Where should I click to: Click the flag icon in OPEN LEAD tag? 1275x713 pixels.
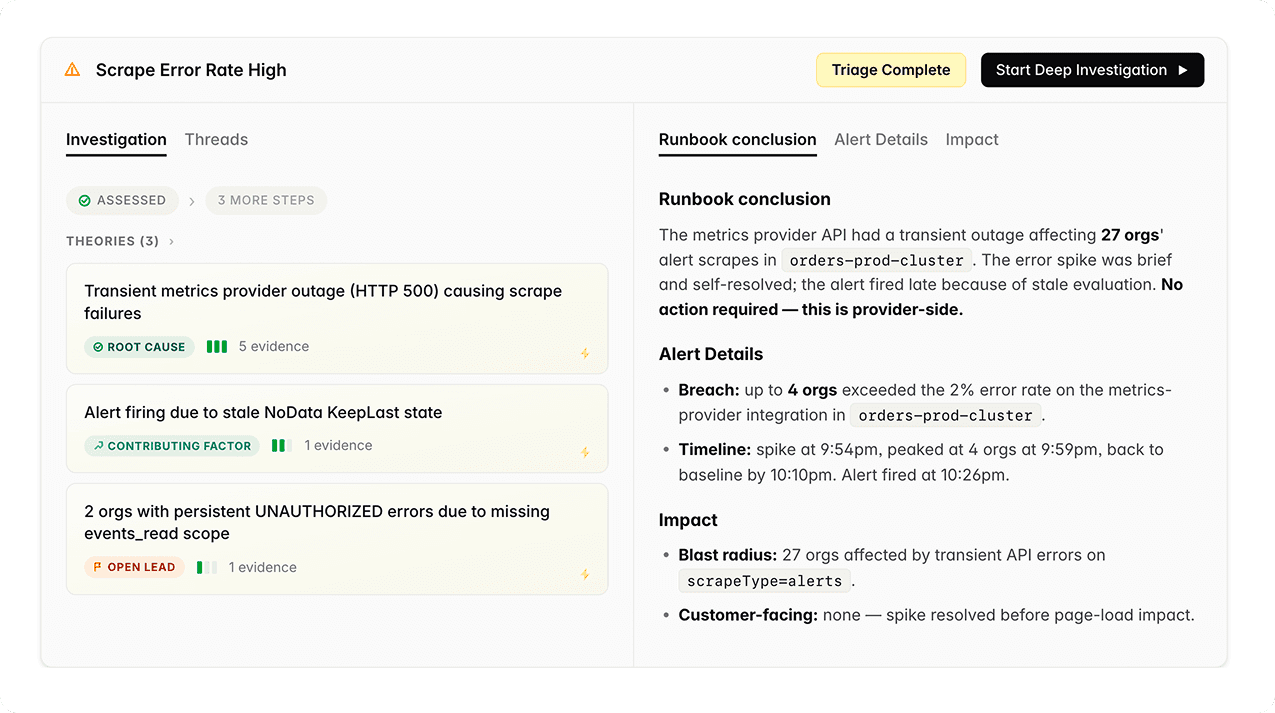pos(98,567)
